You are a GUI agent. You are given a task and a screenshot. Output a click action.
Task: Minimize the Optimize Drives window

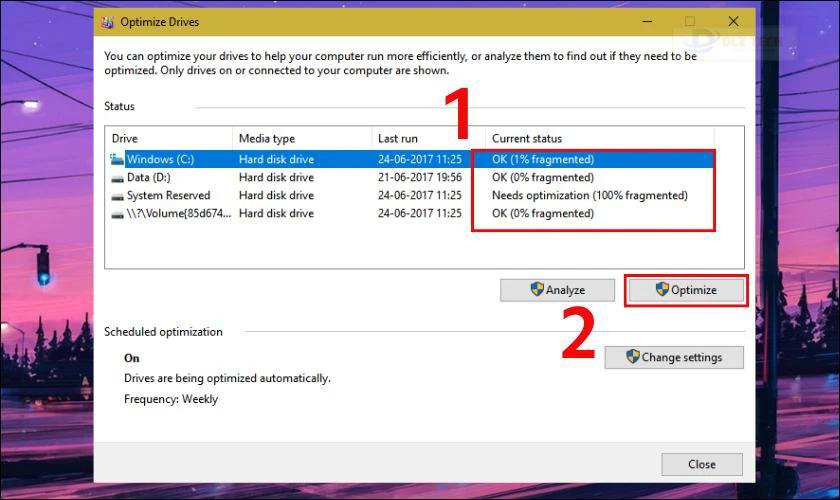tap(647, 22)
